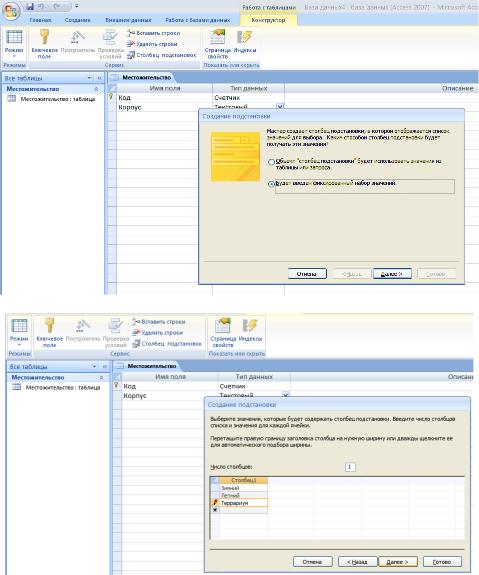Click Вставить строки in radio-options wizard window
Viewport: 479px width, 575px height.
tap(153, 33)
